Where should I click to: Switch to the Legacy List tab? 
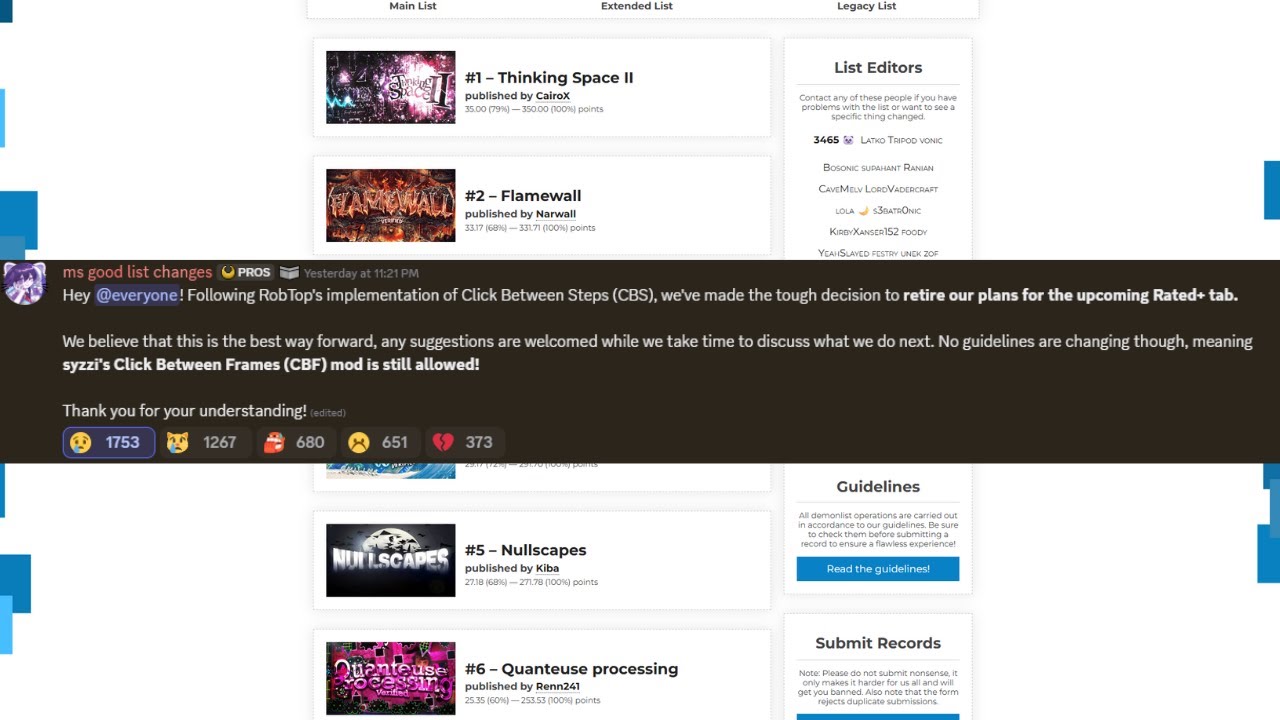tap(867, 6)
